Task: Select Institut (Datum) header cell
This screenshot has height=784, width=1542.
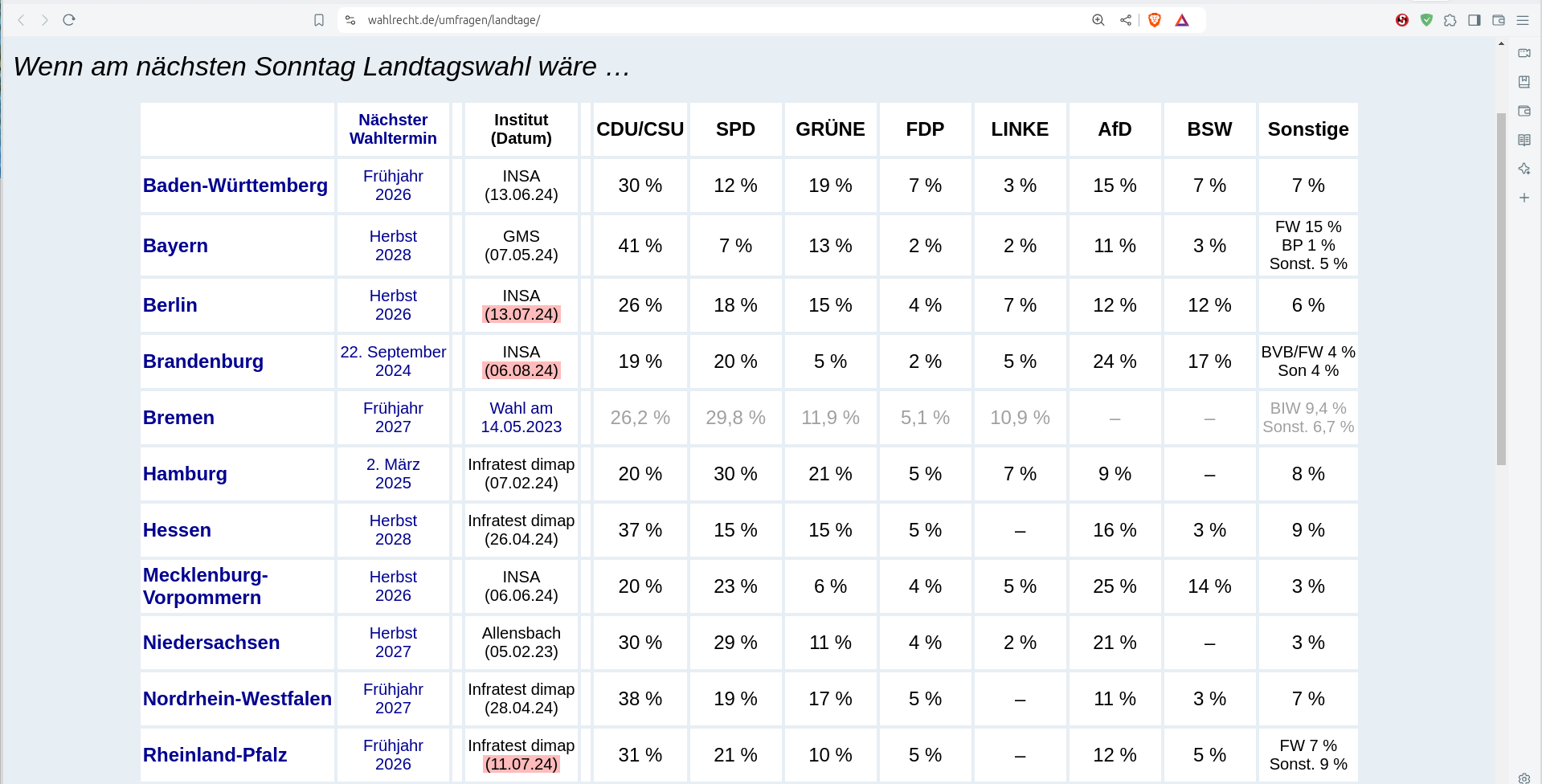Action: 521,129
